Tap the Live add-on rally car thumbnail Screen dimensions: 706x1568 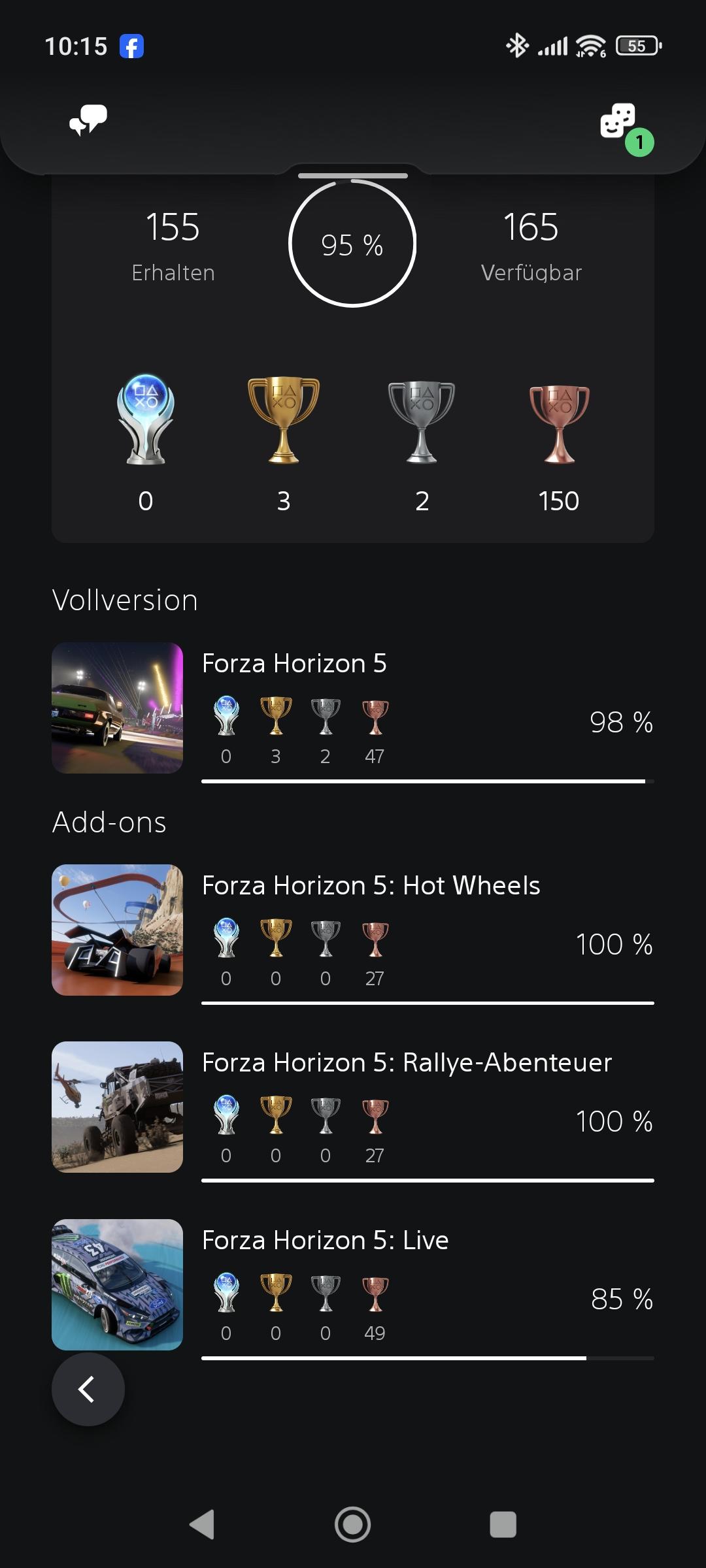tap(118, 1284)
